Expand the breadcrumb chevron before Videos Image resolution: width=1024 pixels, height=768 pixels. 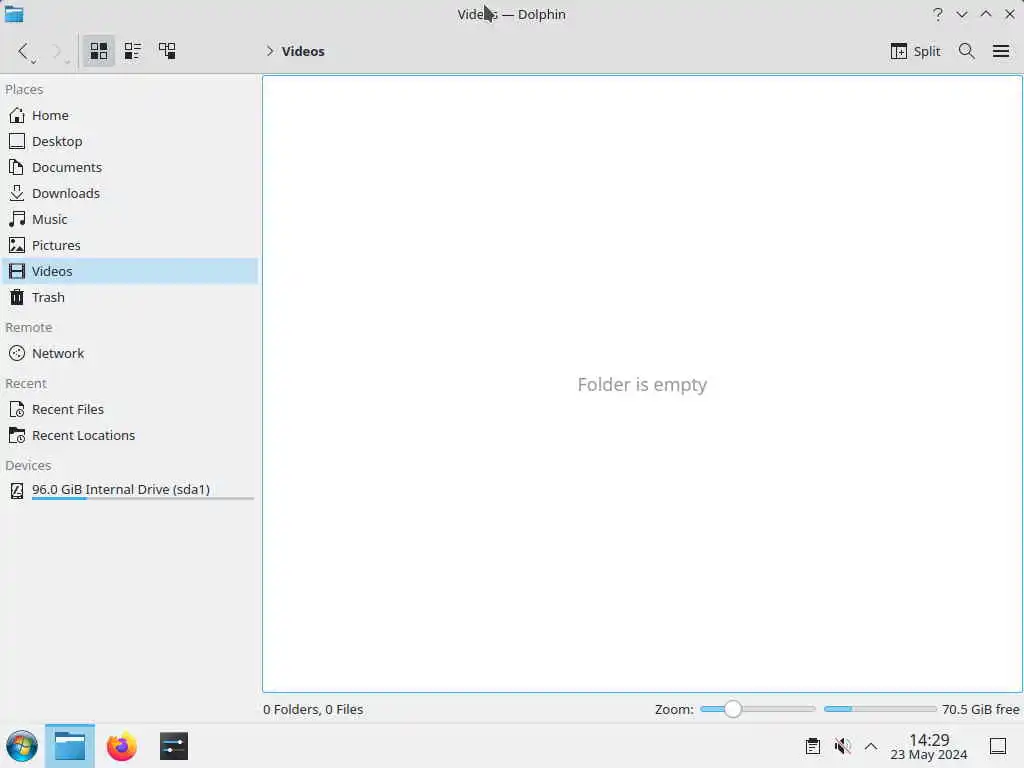pyautogui.click(x=270, y=51)
